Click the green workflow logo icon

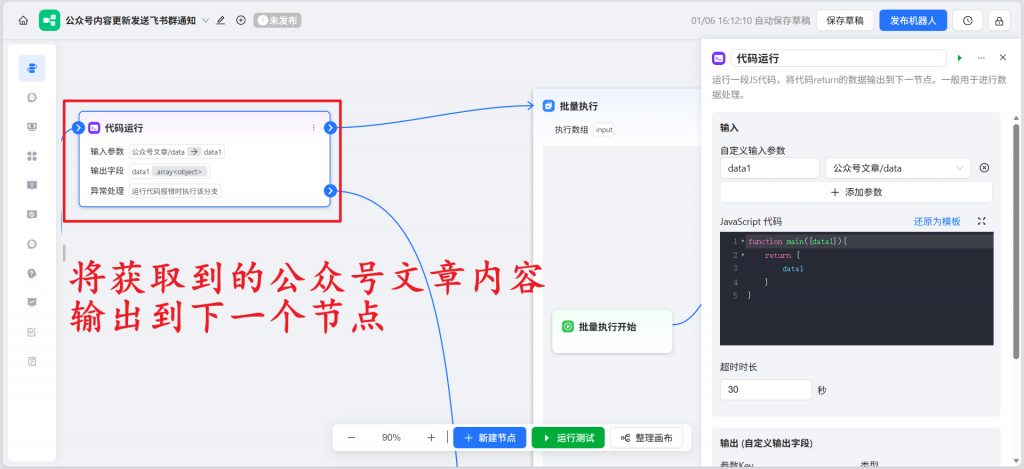pyautogui.click(x=49, y=20)
